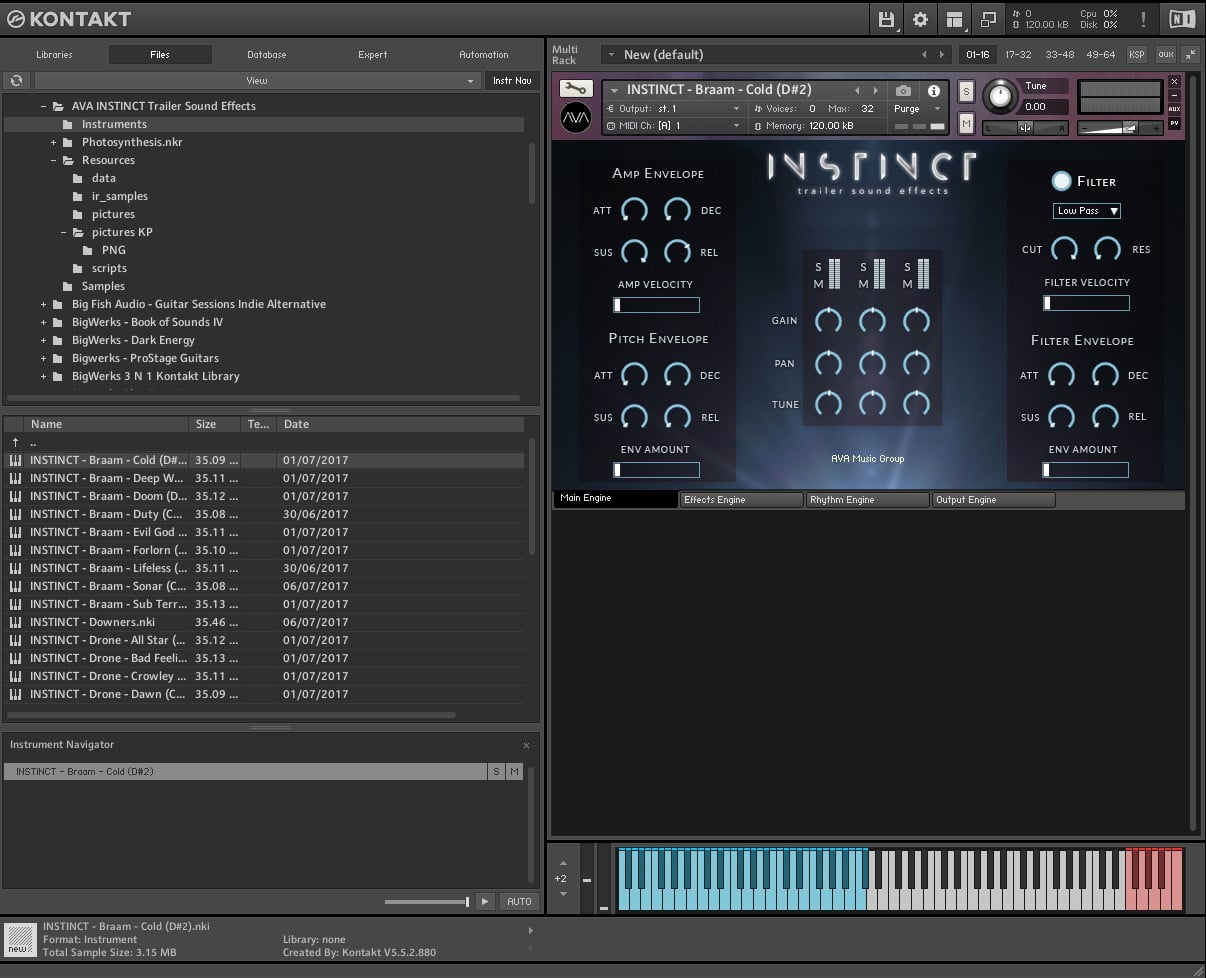Open the Files save/load disk menu
The image size is (1206, 978).
click(886, 19)
